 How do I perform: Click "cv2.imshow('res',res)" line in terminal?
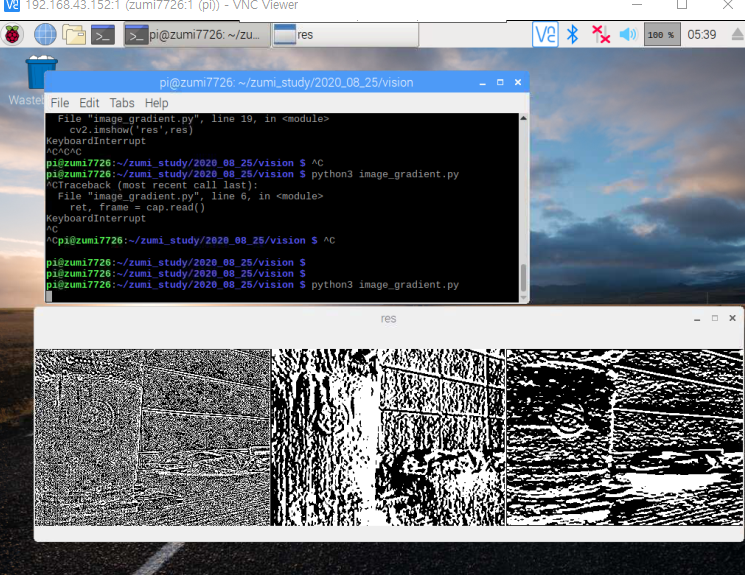pyautogui.click(x=131, y=130)
